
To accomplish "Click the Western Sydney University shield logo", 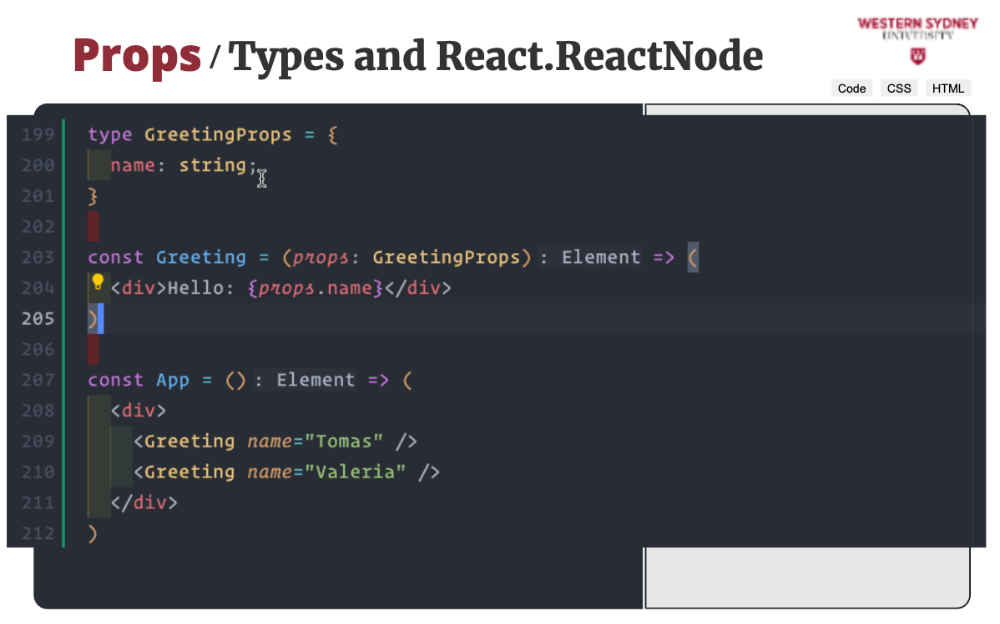I will coord(918,56).
